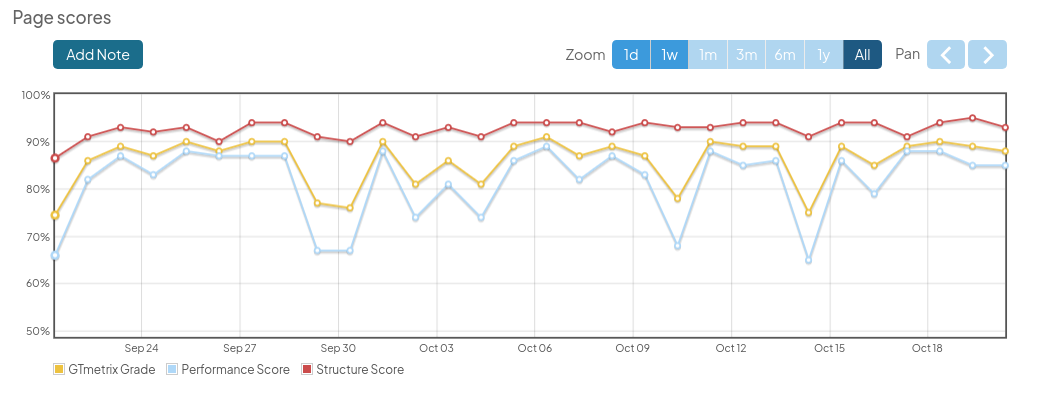Click the Sep 27 axis label
Viewport: 1061px width, 393px height.
240,349
